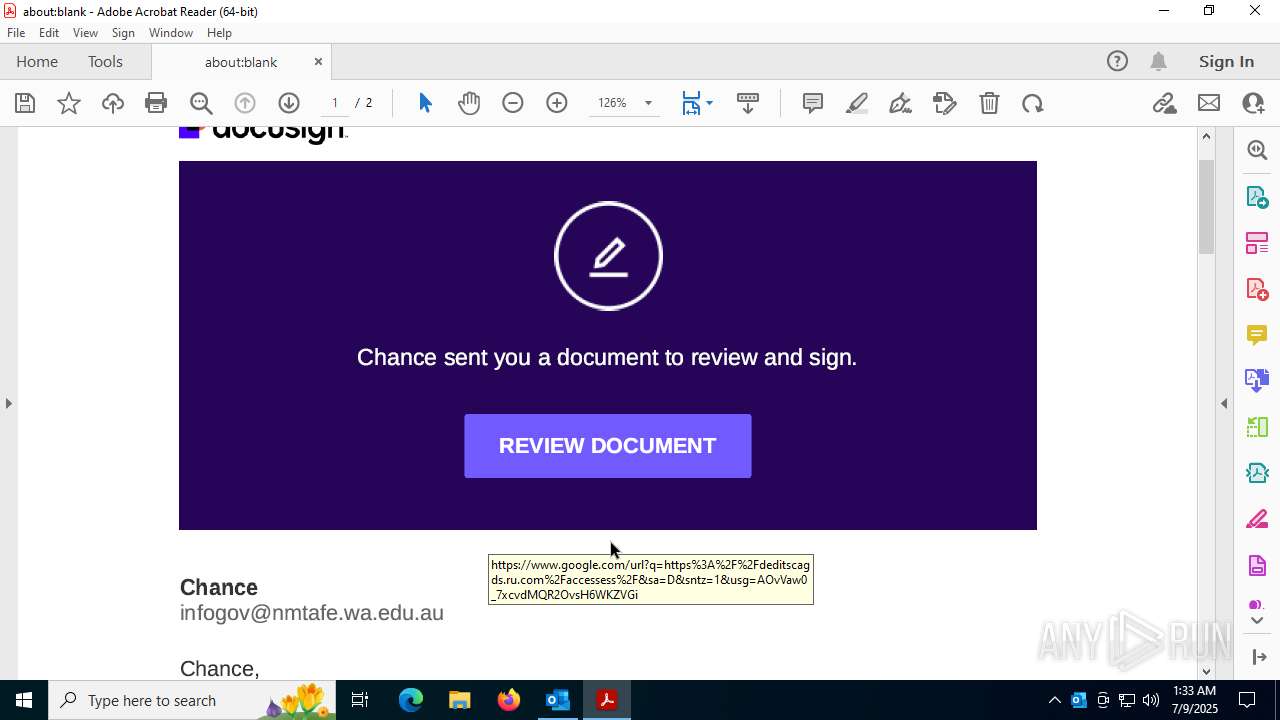
Task: Enable scrolling mode keyboard icon
Action: pyautogui.click(x=748, y=103)
